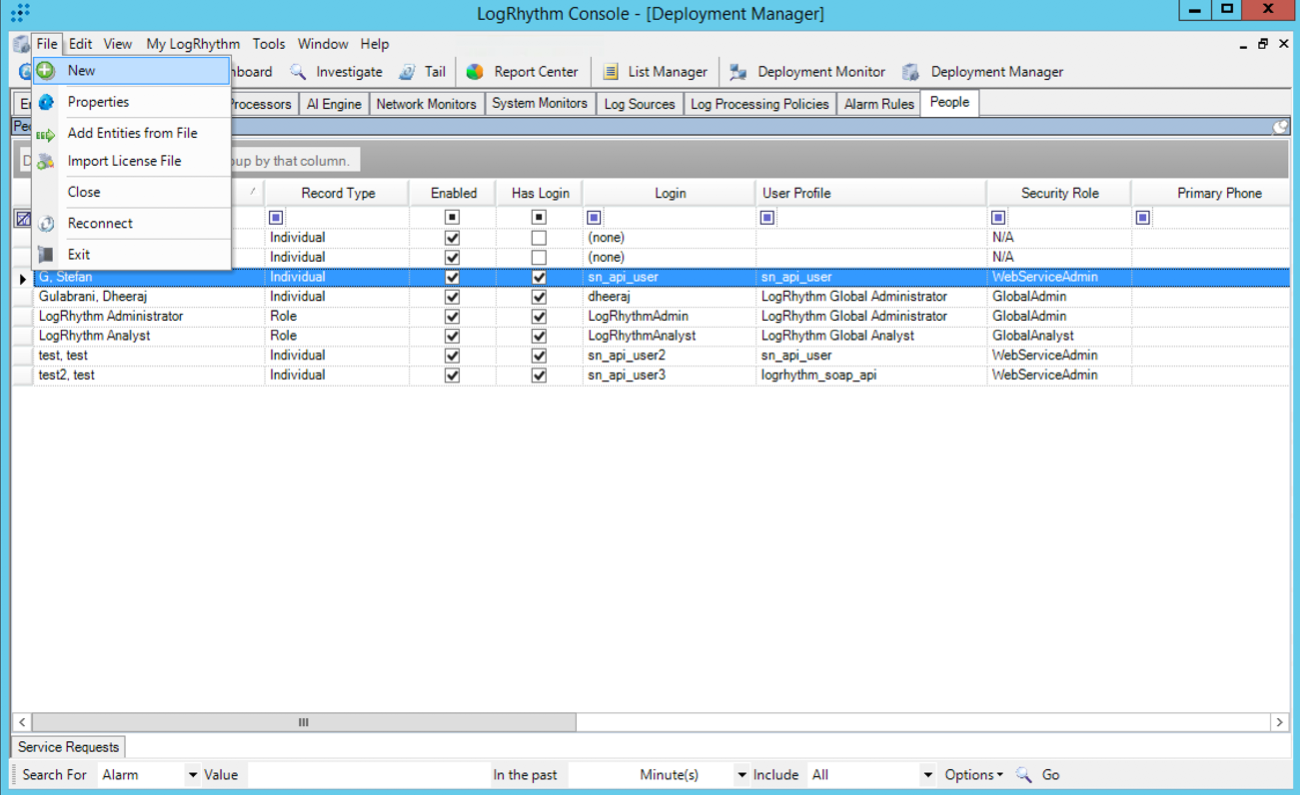1300x795 pixels.
Task: Click the Deployment Monitor icon
Action: (x=738, y=72)
